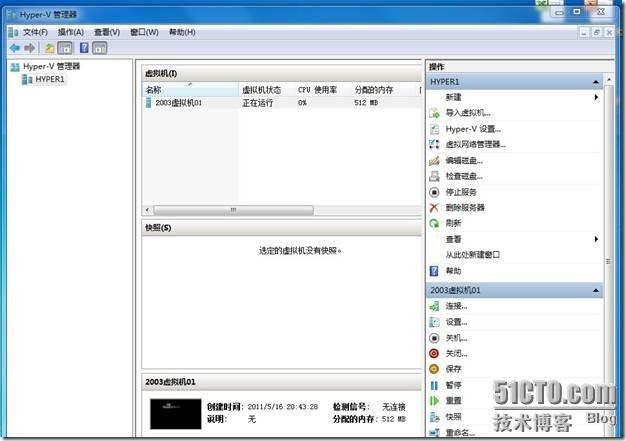626x441 pixels.
Task: Sort by CPU 使用率 column header
Action: [322, 90]
